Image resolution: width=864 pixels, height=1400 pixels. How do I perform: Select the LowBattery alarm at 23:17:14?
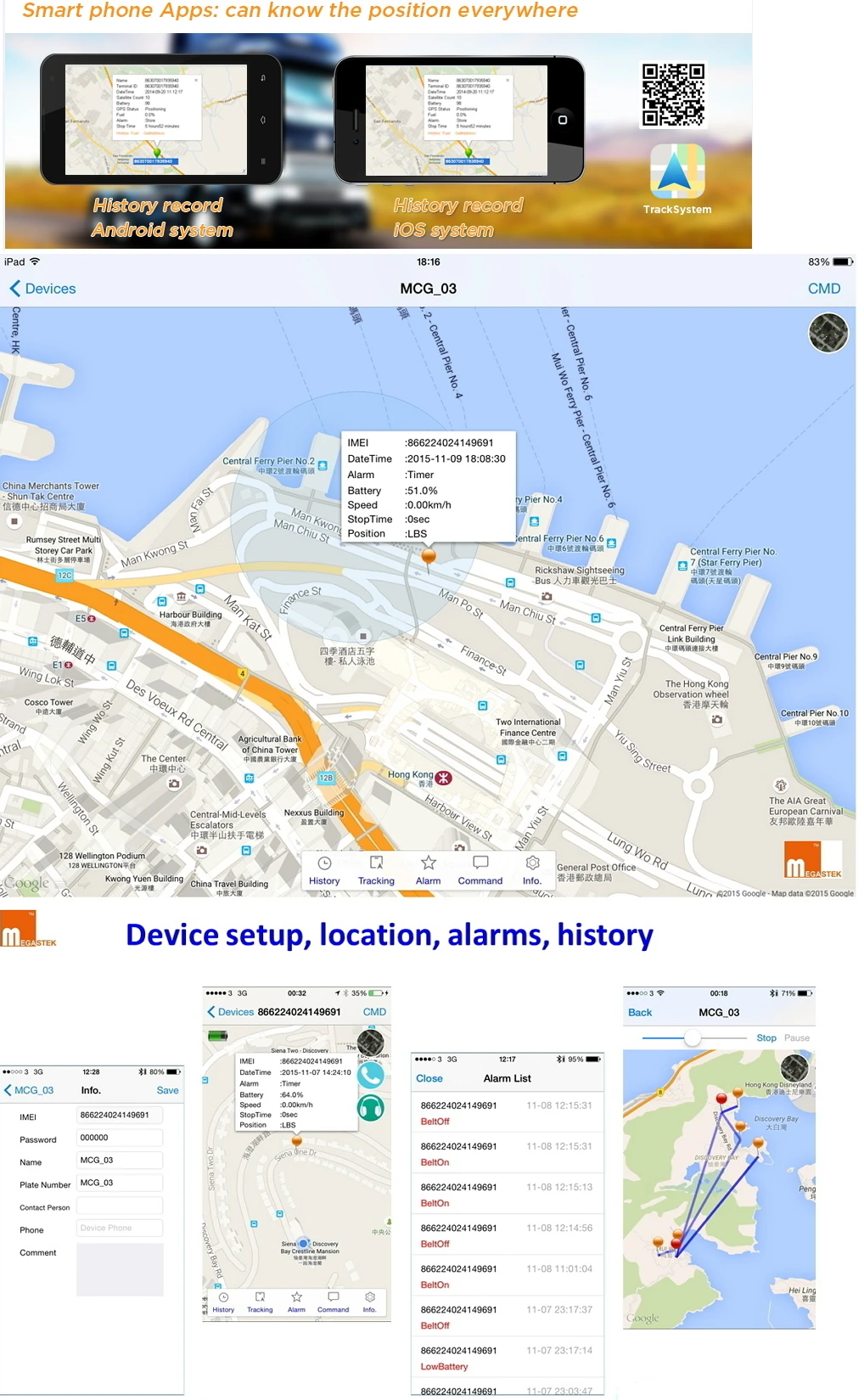click(508, 1358)
